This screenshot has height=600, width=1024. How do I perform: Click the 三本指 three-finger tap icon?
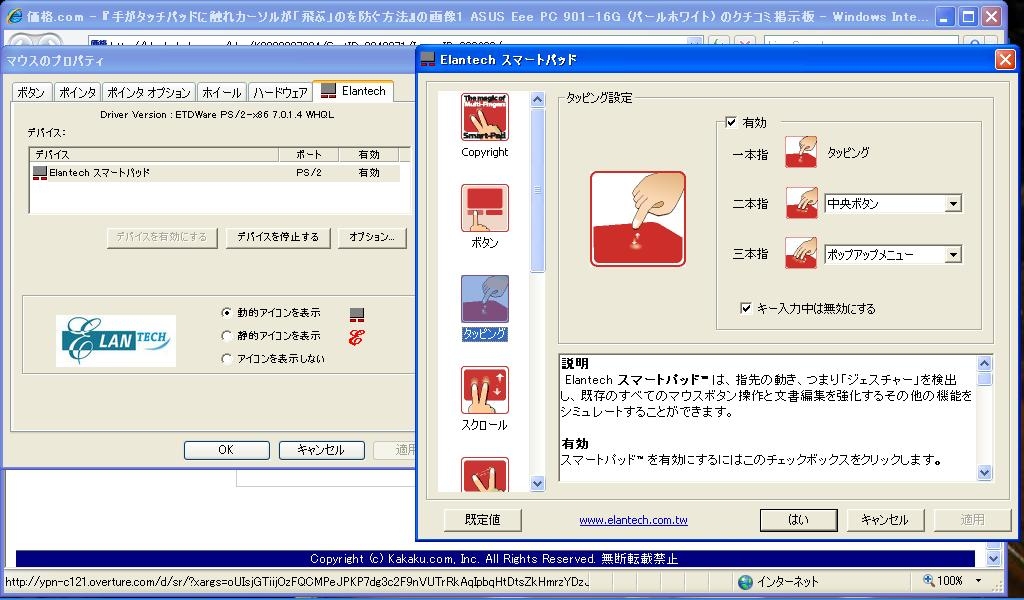[x=801, y=253]
